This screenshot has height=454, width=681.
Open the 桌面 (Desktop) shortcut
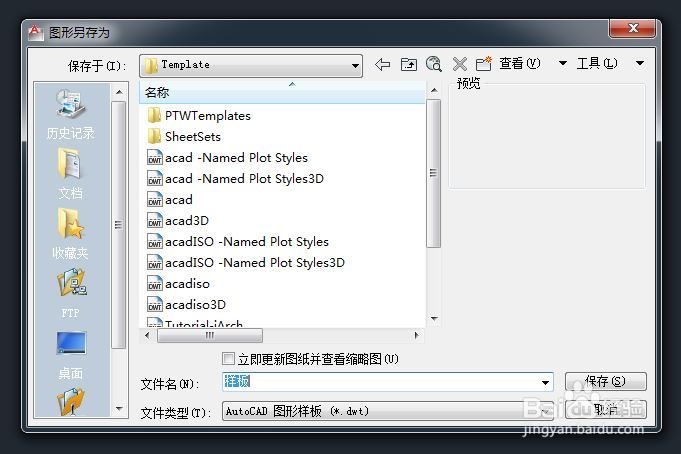71,354
